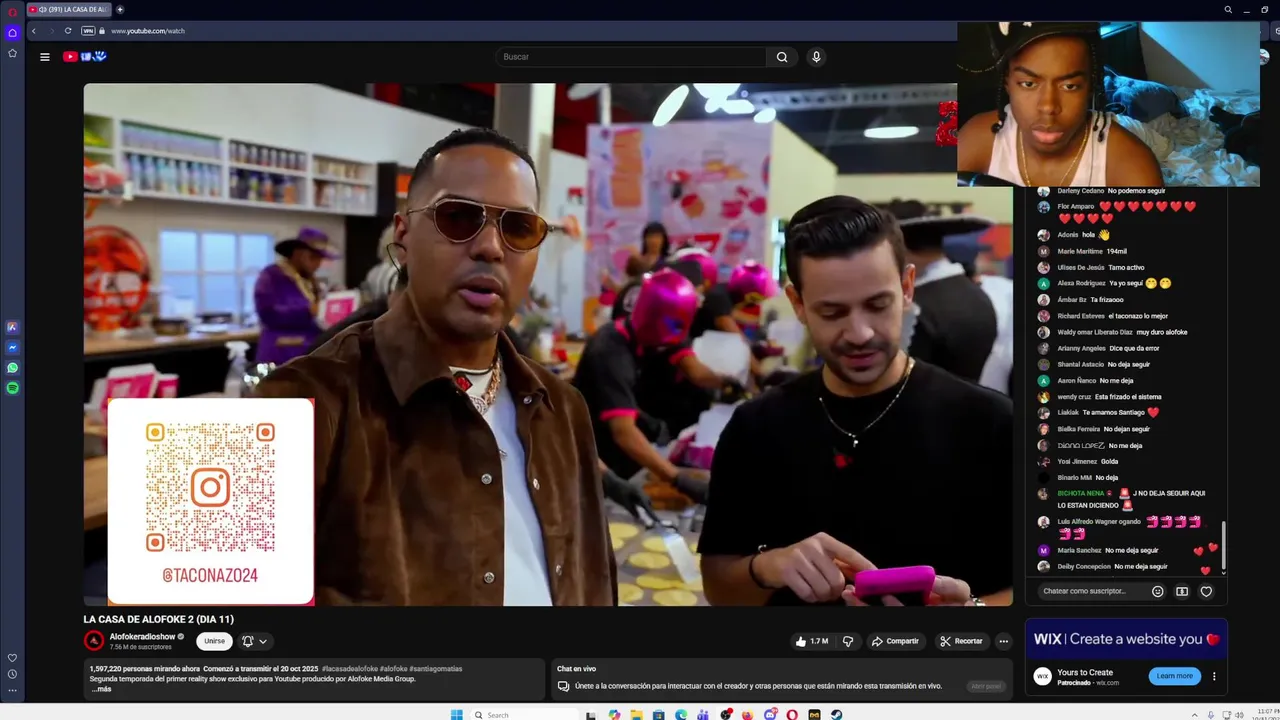This screenshot has width=1280, height=720.
Task: Open the Opera sidebar home icon
Action: (x=12, y=33)
